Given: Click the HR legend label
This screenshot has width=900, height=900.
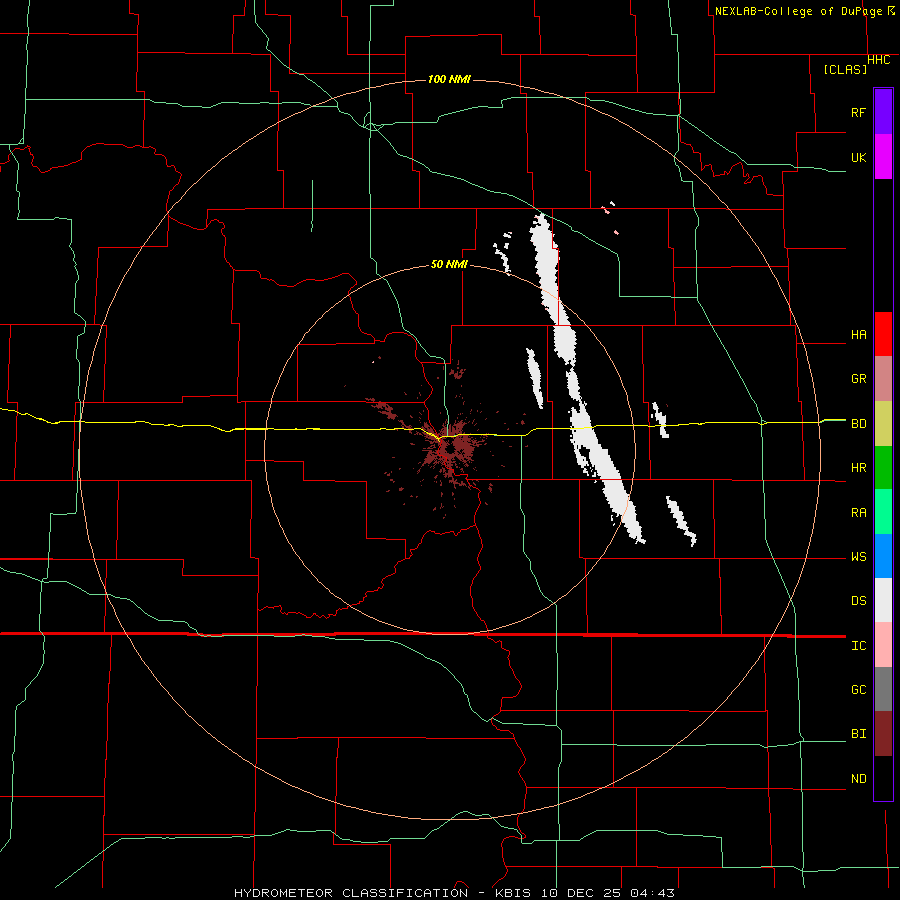Looking at the screenshot, I should 858,468.
